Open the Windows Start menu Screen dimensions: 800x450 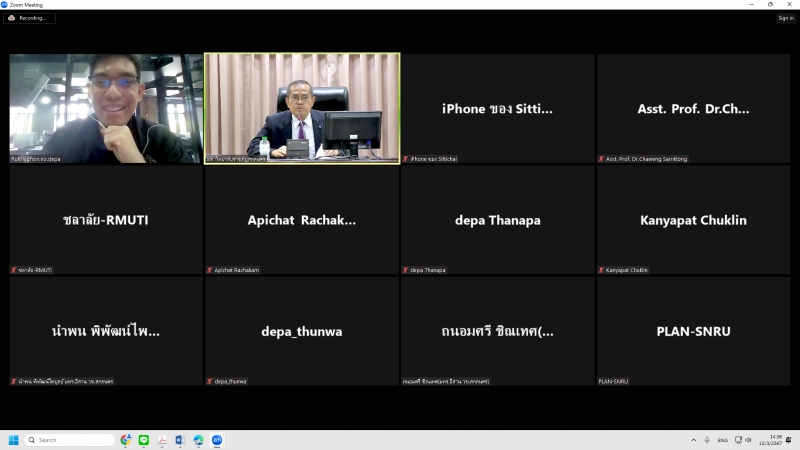[14, 440]
